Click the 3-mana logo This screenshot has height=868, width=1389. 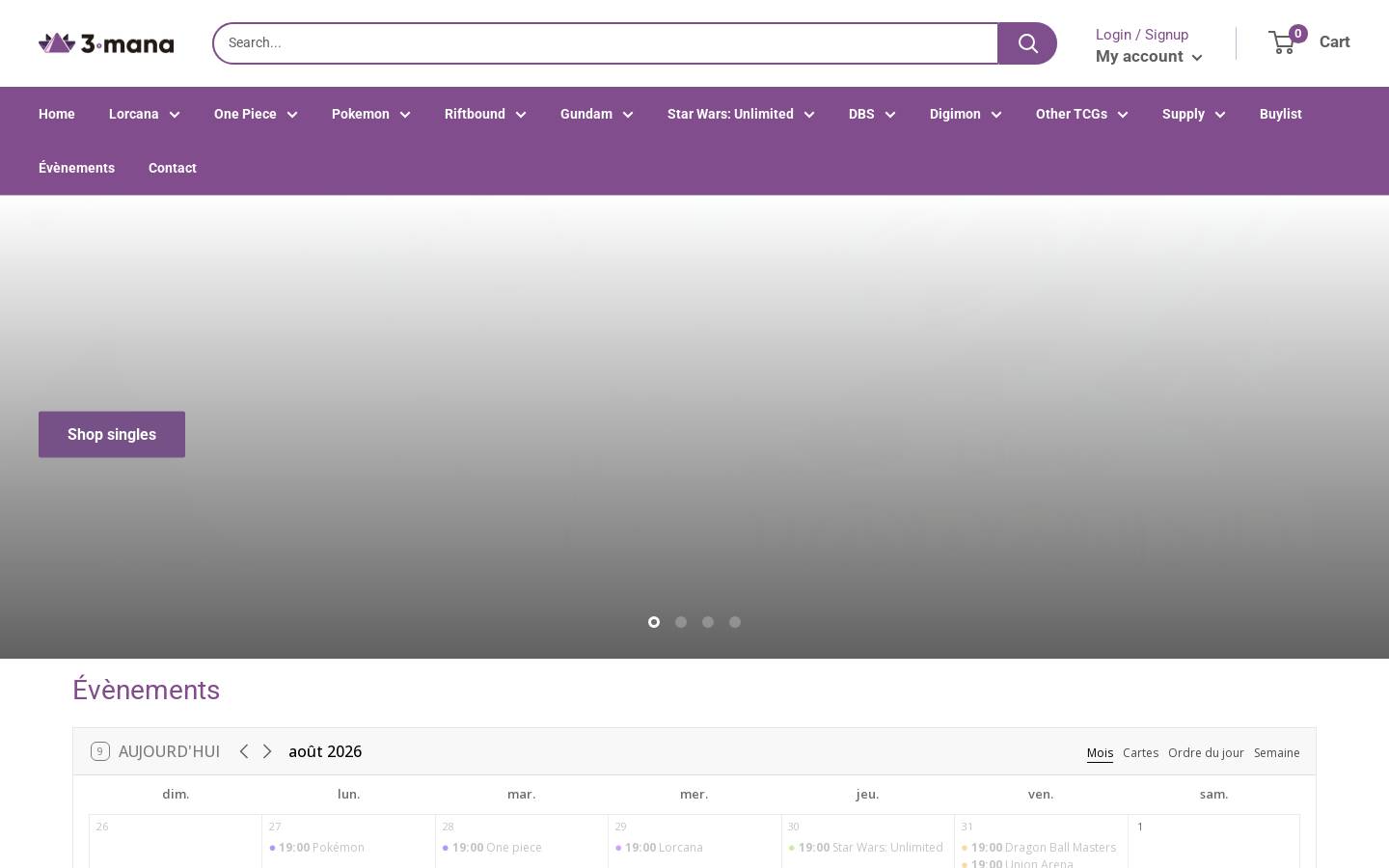click(x=106, y=43)
